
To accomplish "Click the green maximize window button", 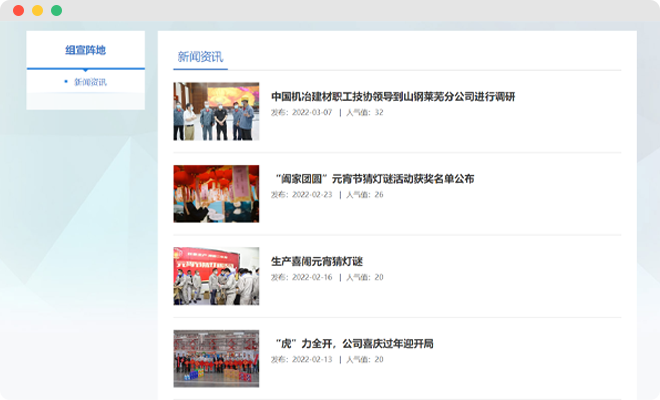I will point(56,11).
